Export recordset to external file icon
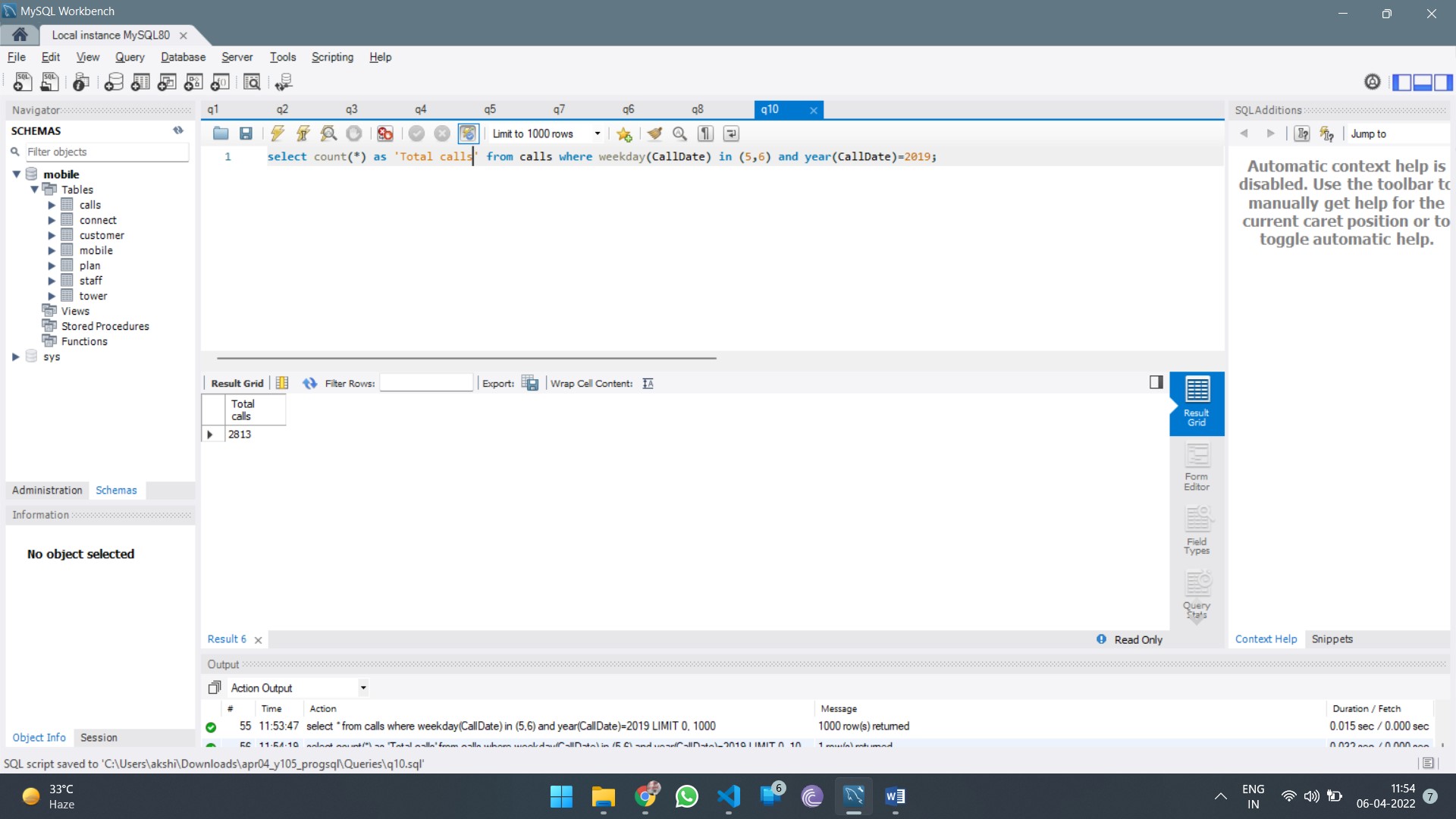 530,383
